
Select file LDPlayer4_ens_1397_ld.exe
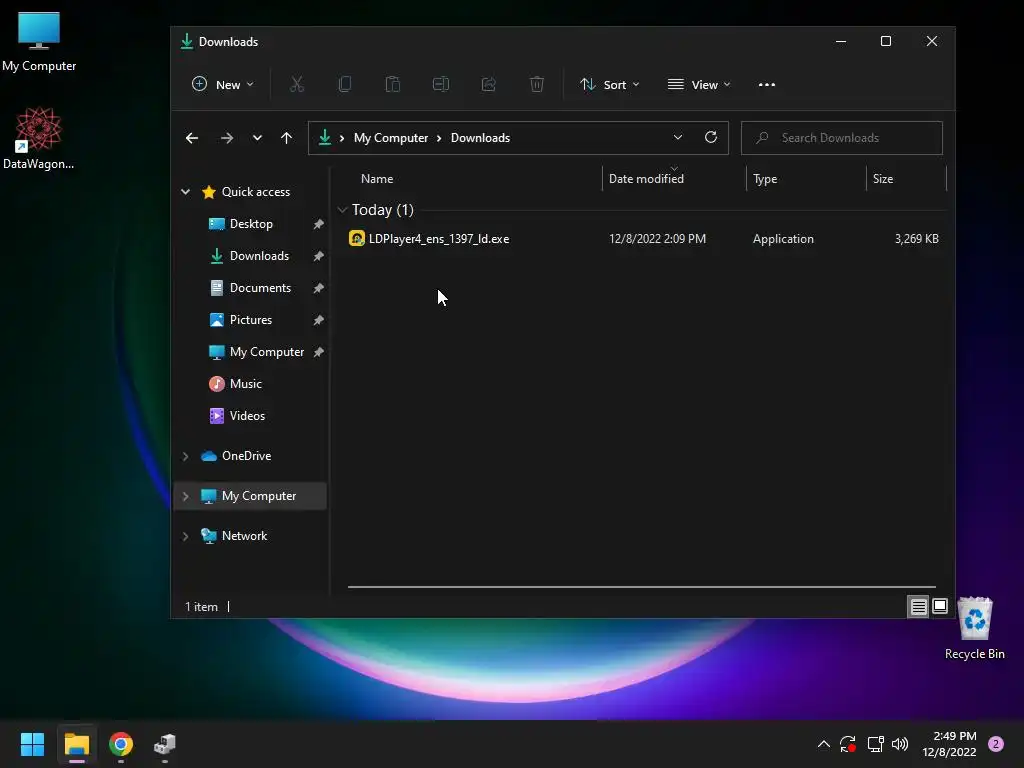(439, 239)
